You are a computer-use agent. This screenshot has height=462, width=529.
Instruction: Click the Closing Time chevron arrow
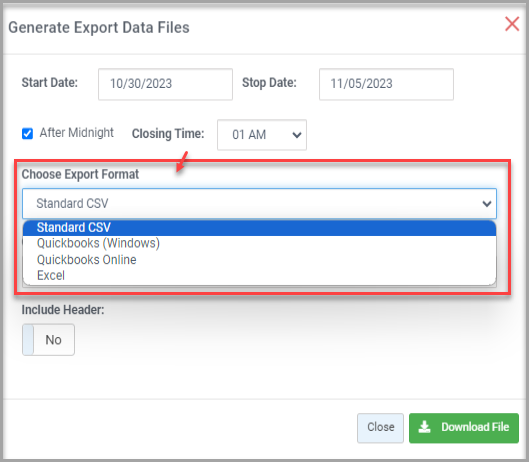(x=297, y=135)
